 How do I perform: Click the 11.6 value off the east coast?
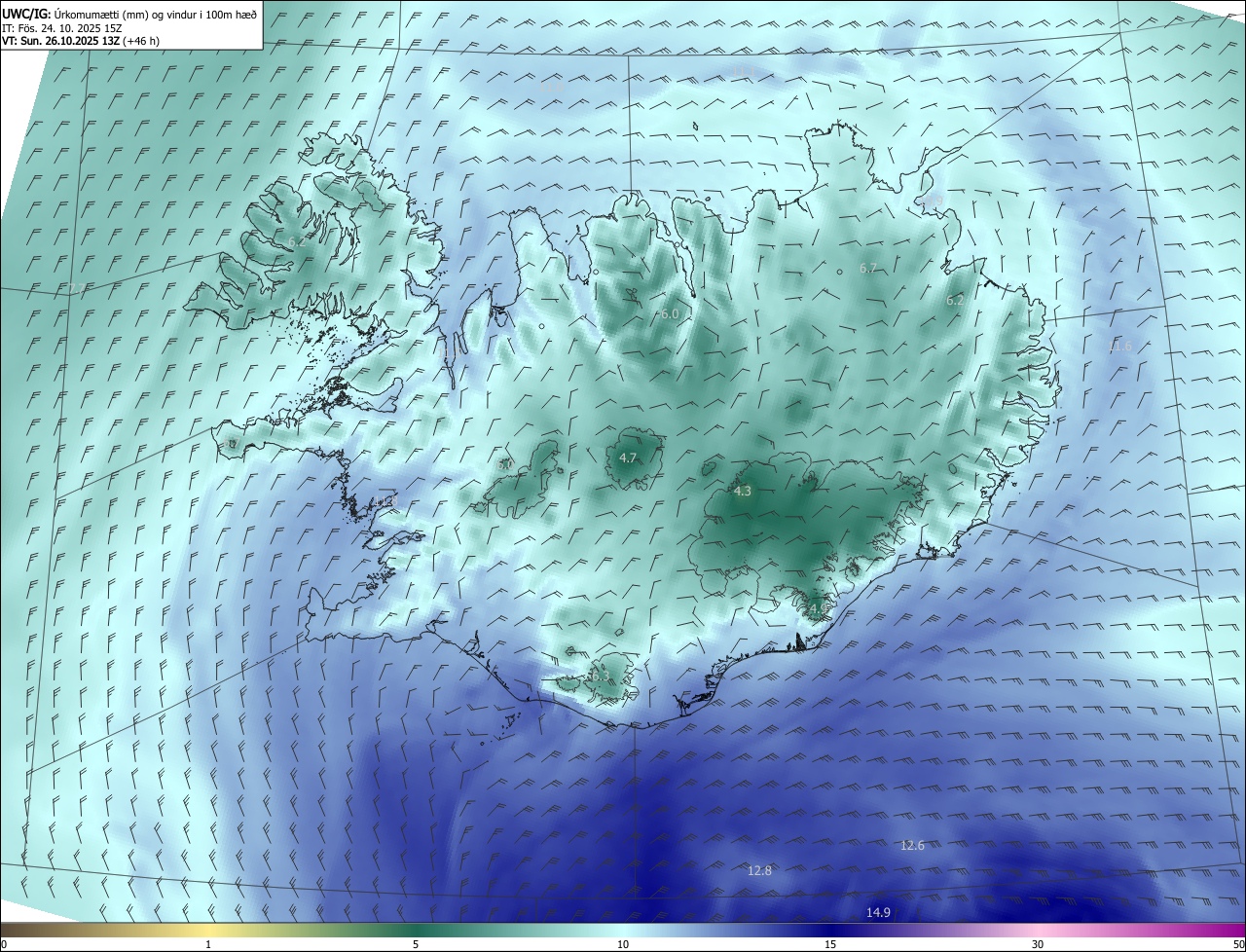tap(1120, 347)
